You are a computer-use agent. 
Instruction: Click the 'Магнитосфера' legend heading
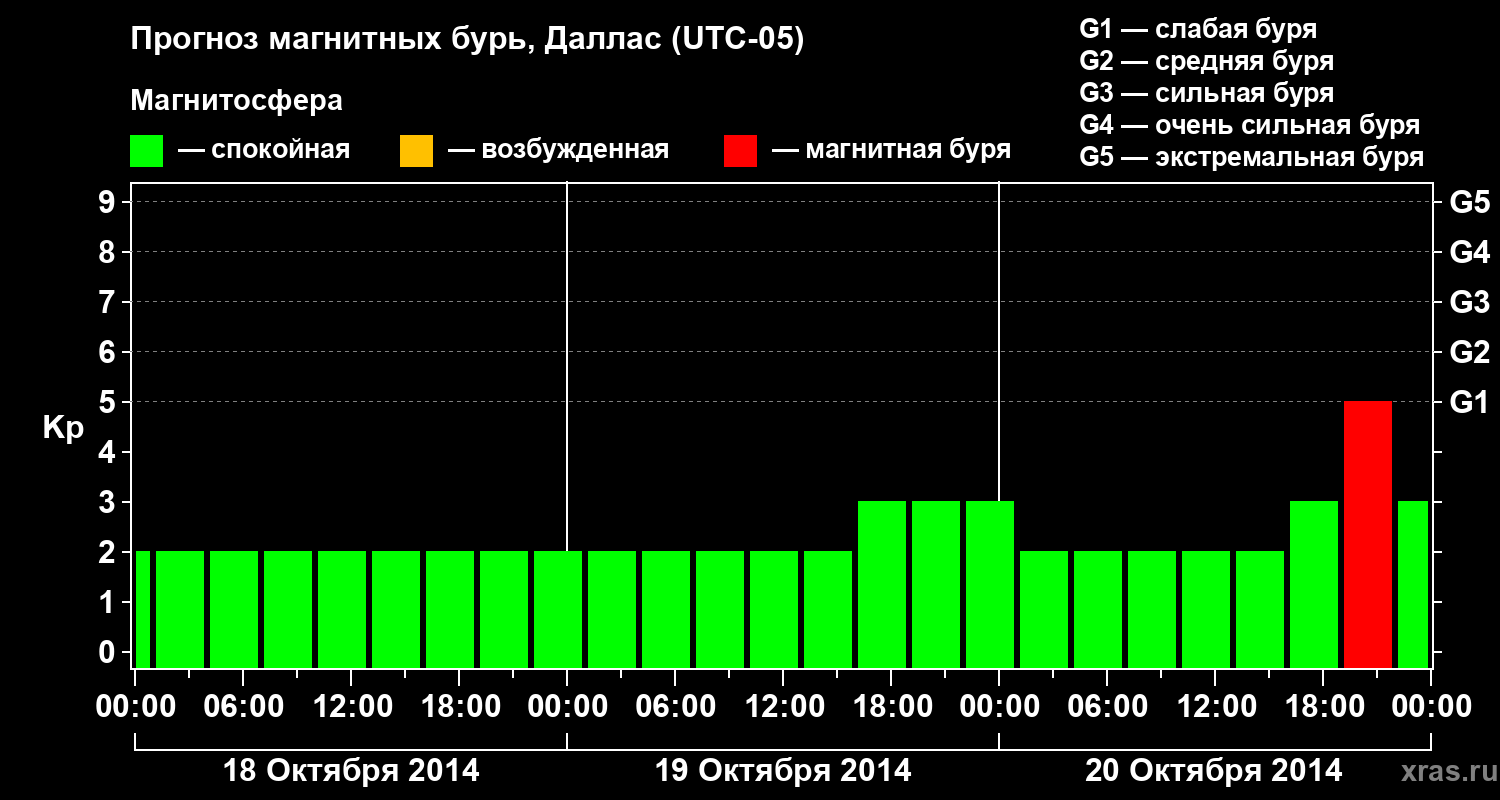[236, 101]
